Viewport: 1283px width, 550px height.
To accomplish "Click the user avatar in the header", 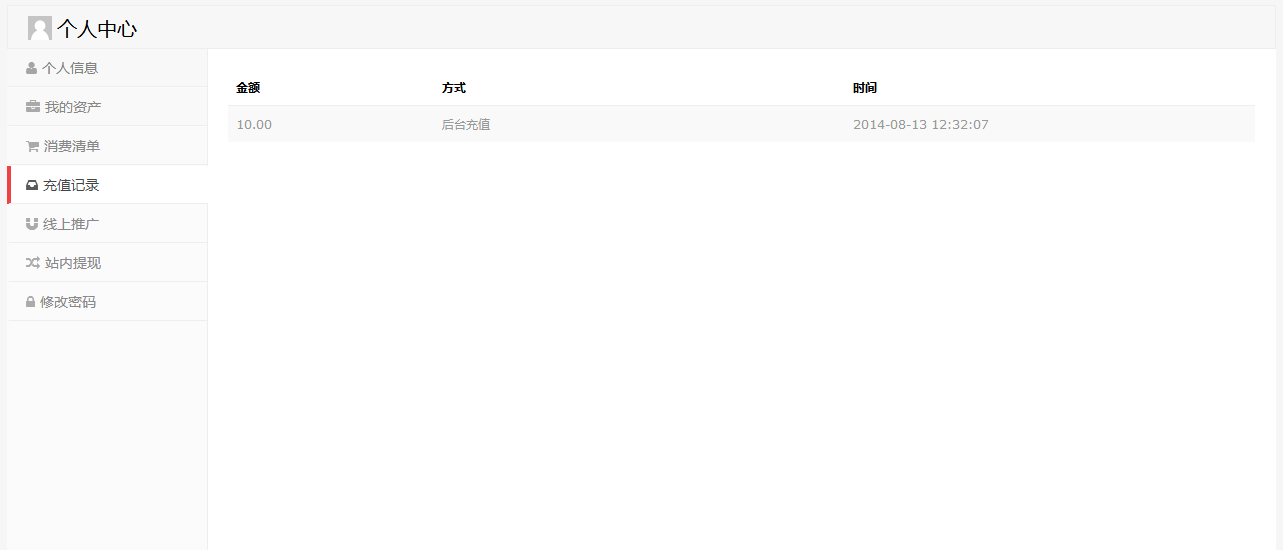I will pyautogui.click(x=40, y=29).
